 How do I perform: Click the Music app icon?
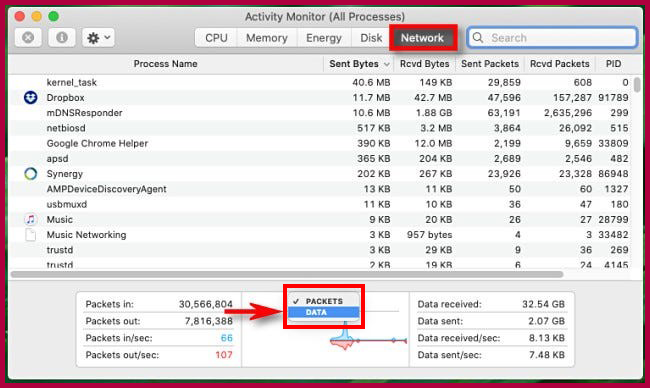click(x=31, y=219)
